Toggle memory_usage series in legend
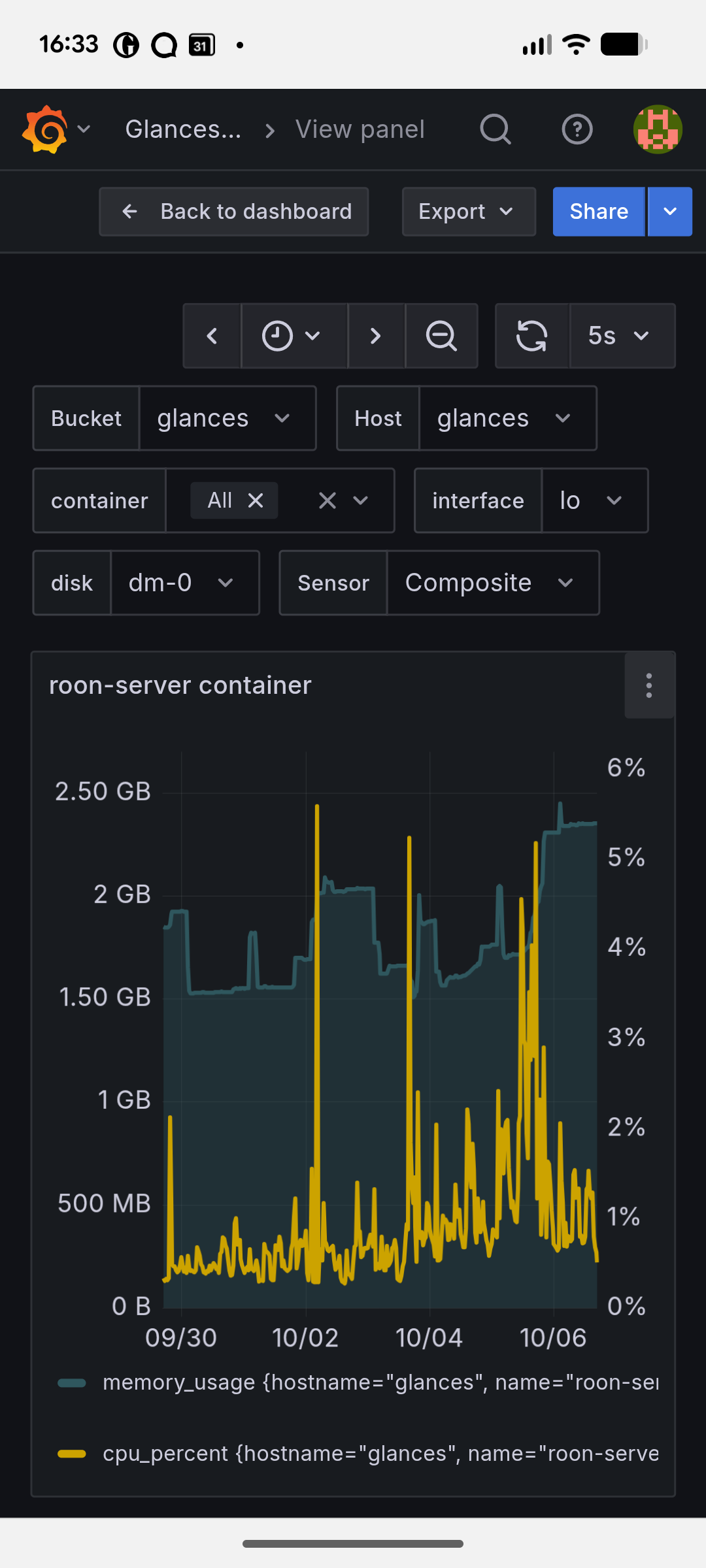This screenshot has width=706, height=1568. (x=379, y=1382)
